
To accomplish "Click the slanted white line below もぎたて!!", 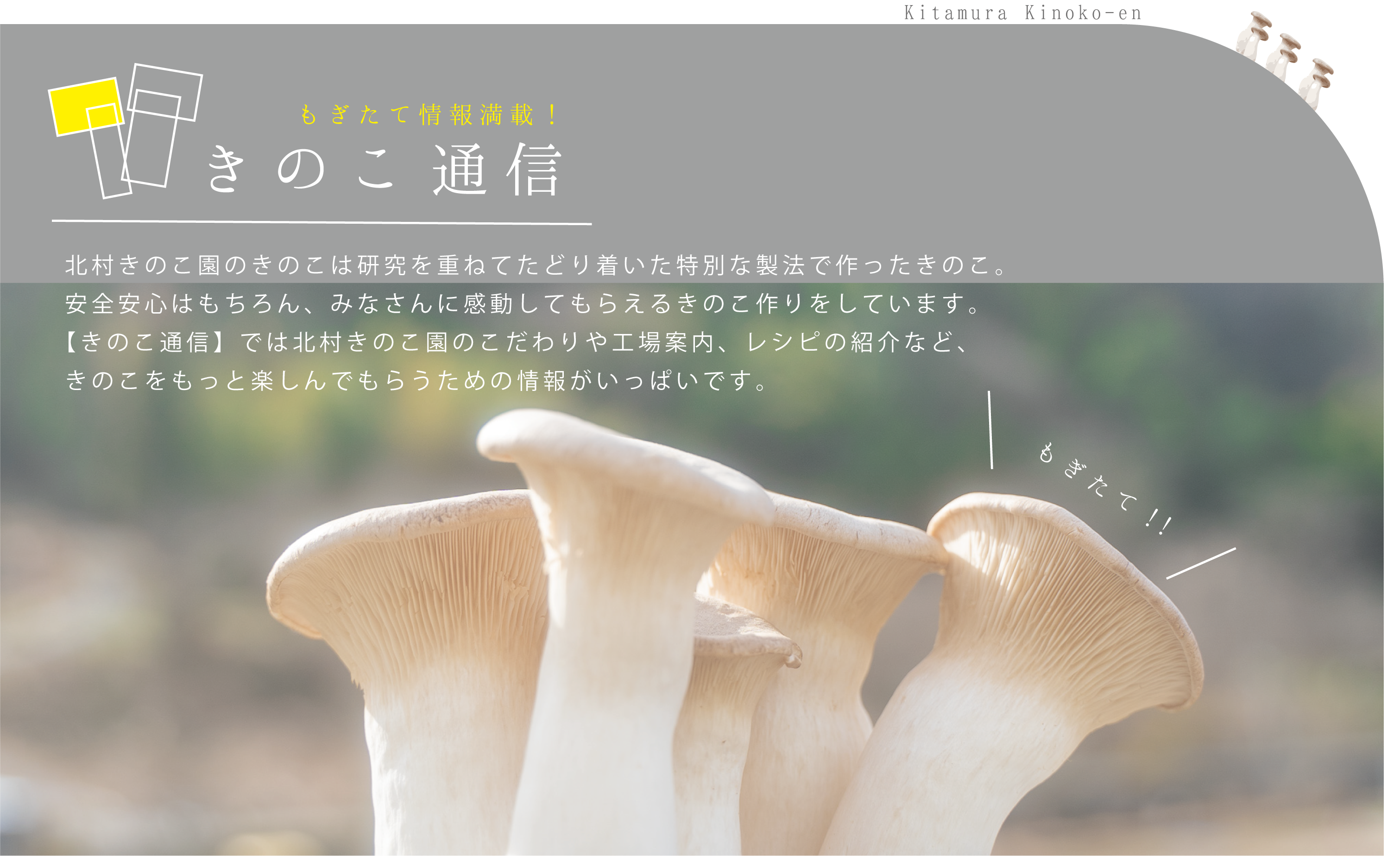I will pos(1201,563).
